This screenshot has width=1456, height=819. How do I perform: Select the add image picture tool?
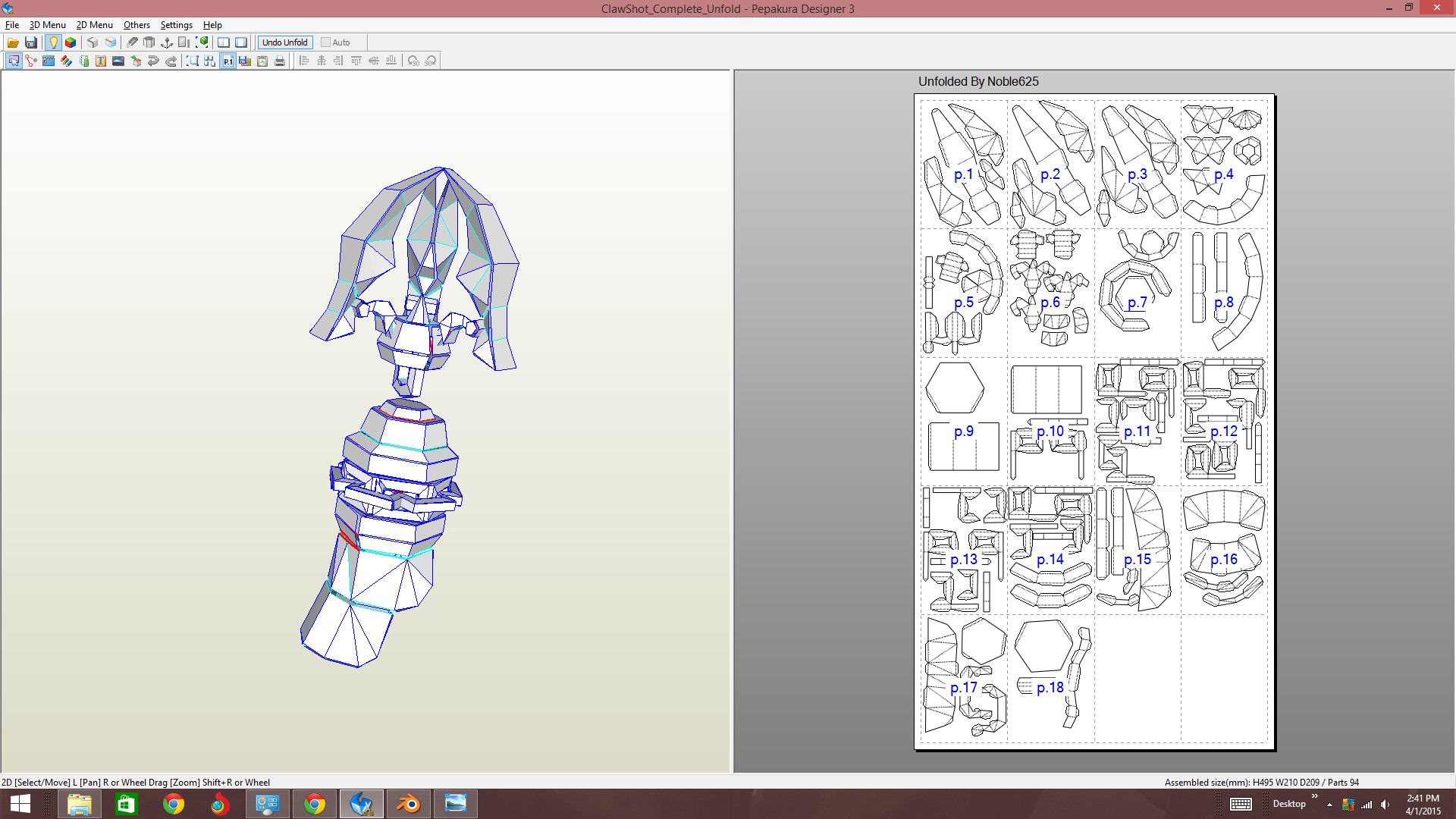pos(118,61)
